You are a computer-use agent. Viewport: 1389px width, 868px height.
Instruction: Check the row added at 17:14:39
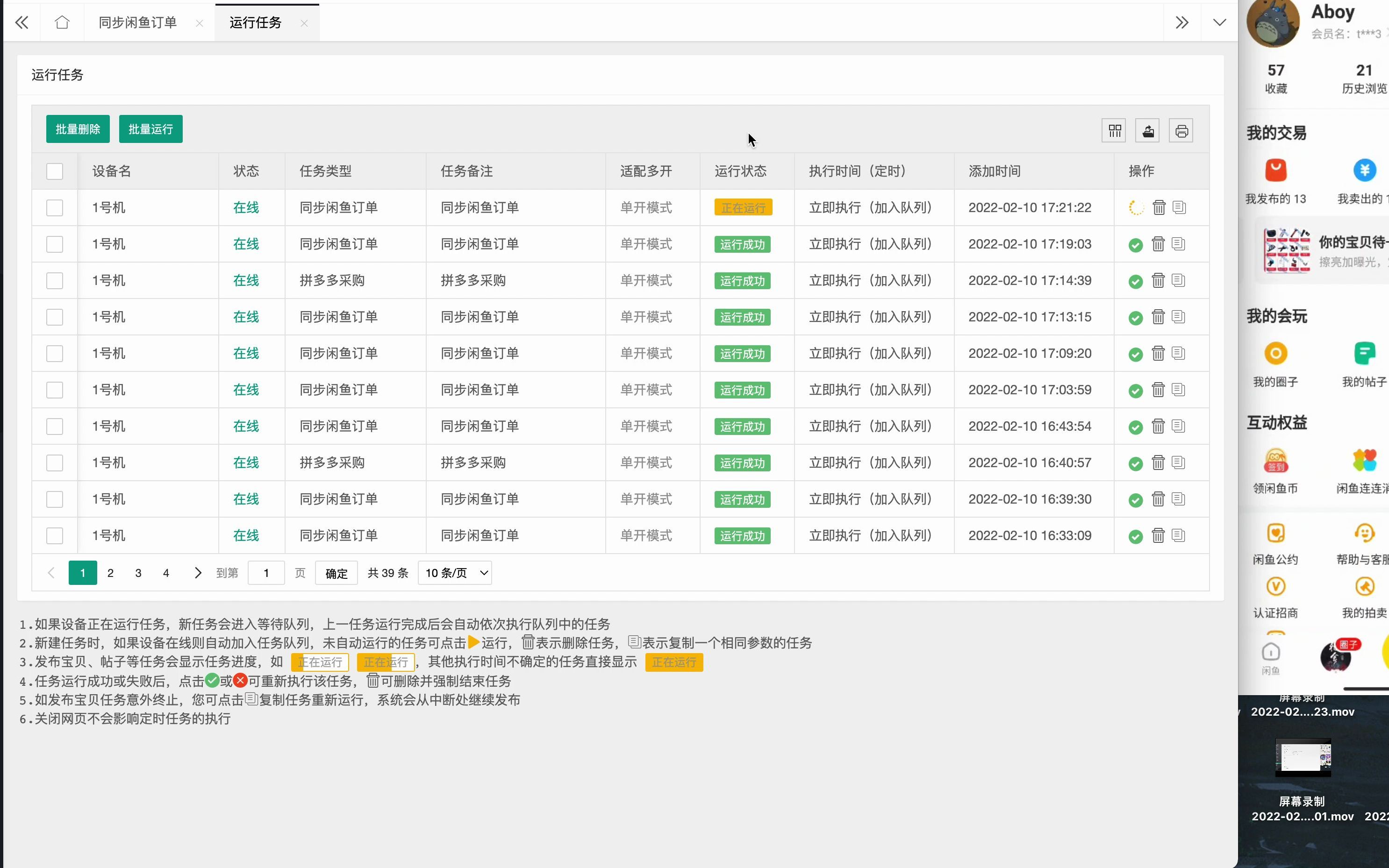pos(55,281)
